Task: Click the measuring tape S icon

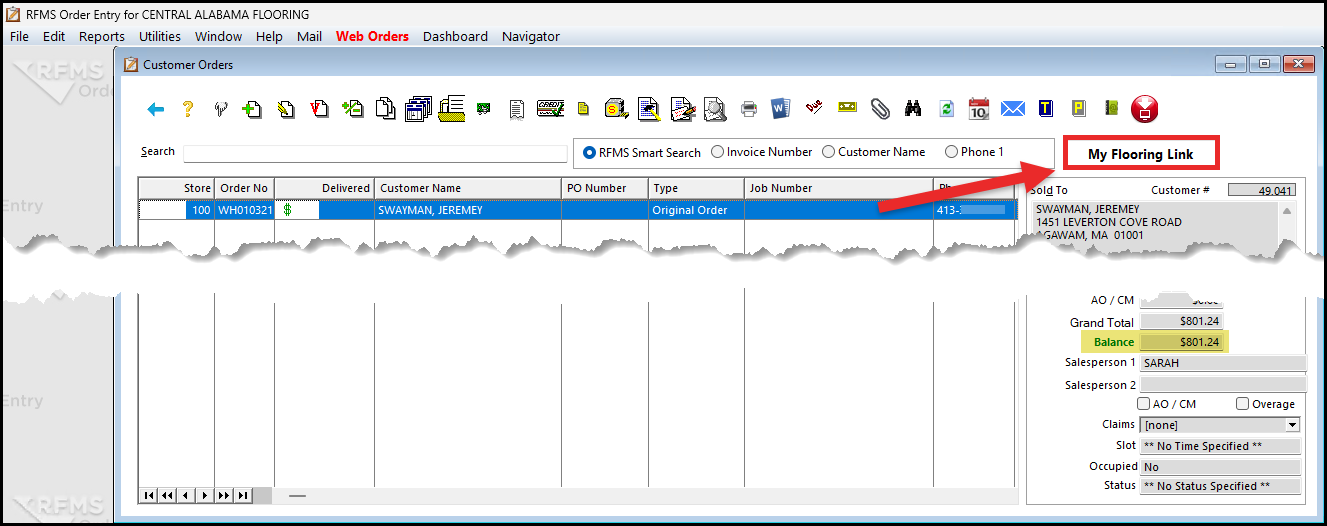Action: point(616,109)
